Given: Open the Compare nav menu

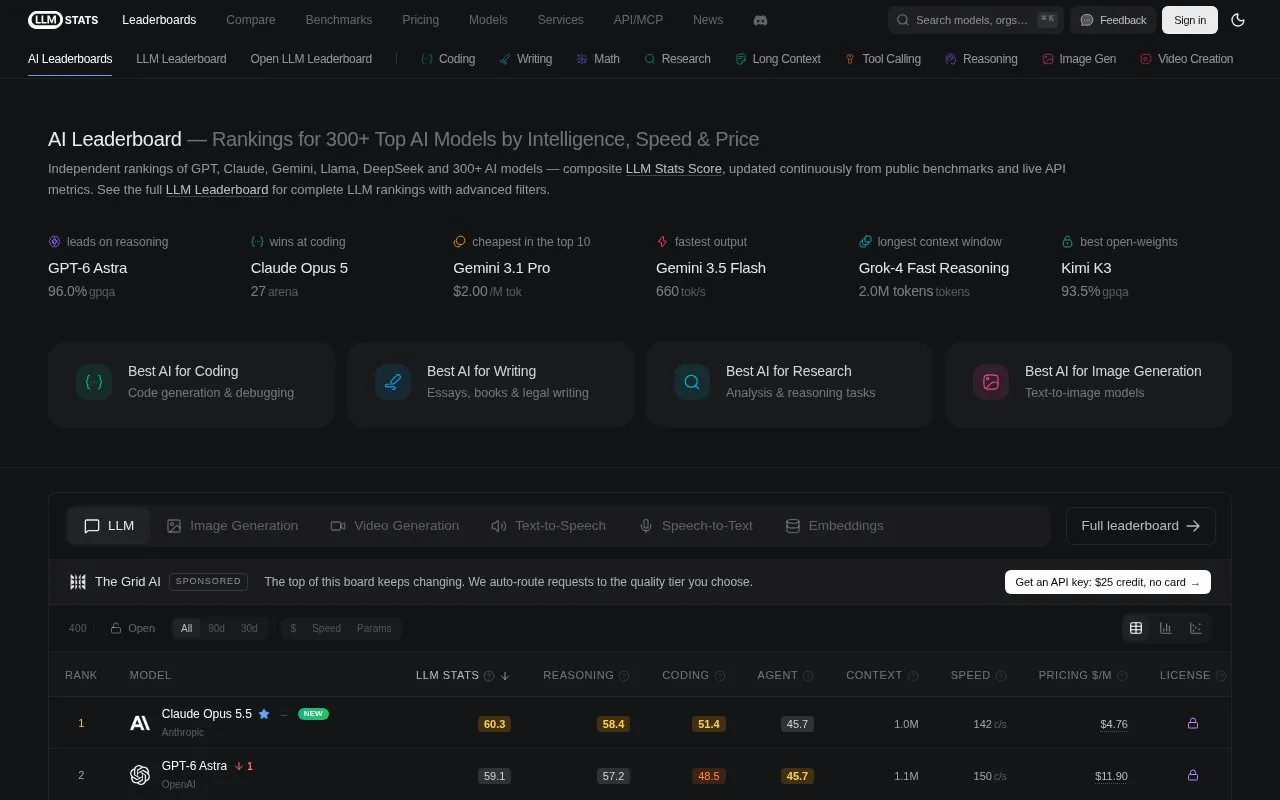Looking at the screenshot, I should pyautogui.click(x=251, y=20).
